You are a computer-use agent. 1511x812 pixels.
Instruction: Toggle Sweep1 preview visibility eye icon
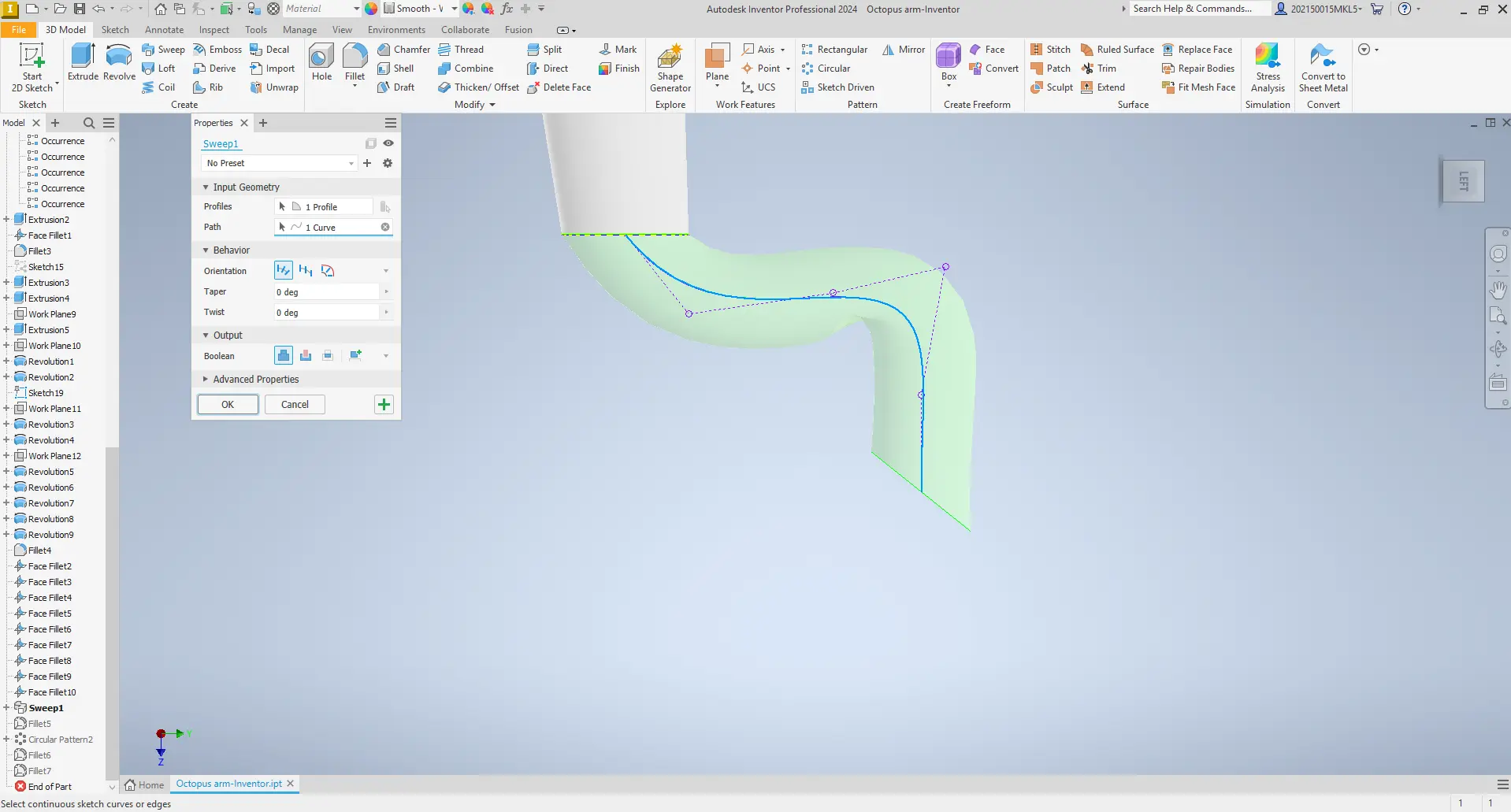(x=388, y=143)
